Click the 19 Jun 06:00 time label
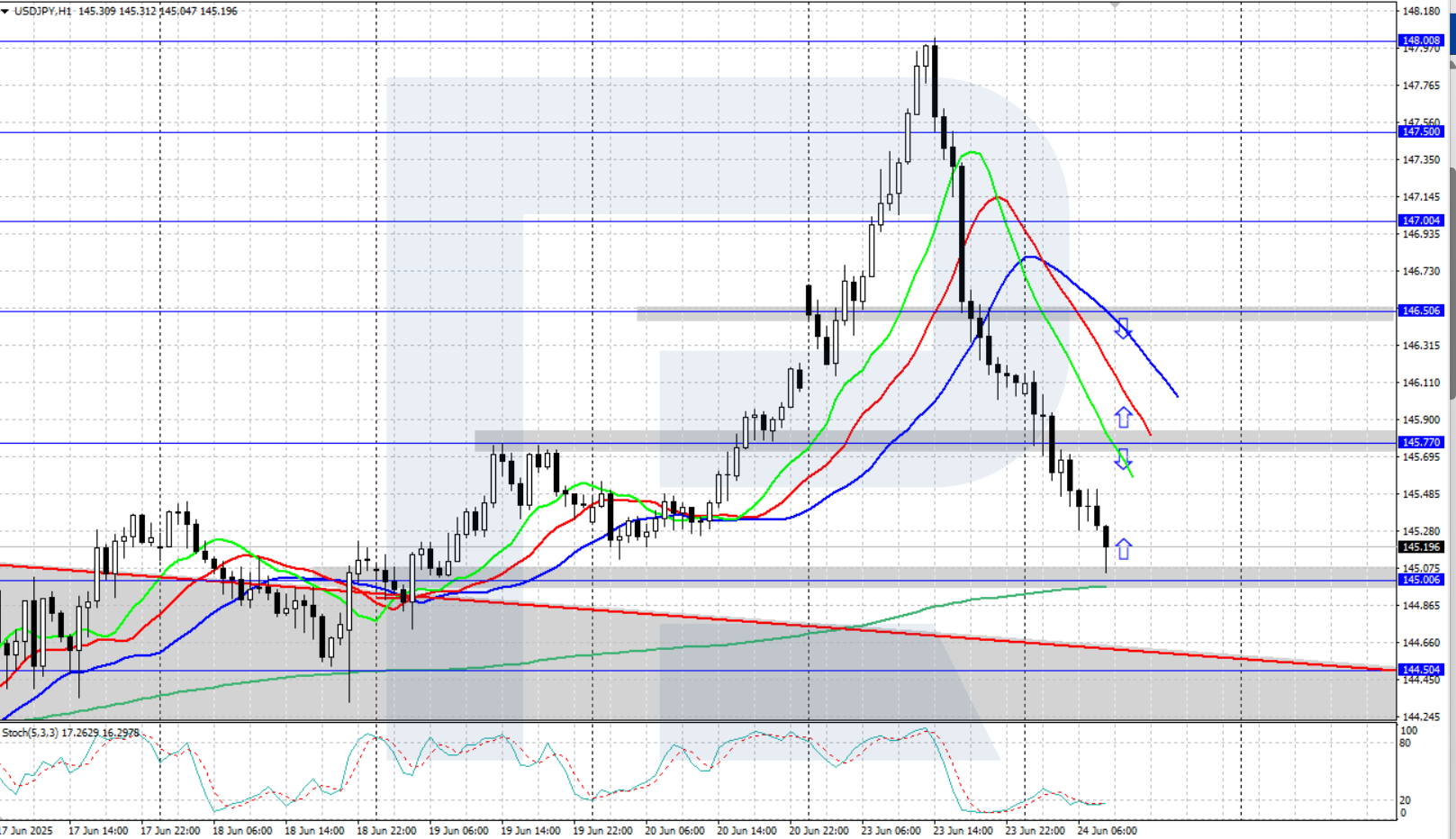 [458, 831]
